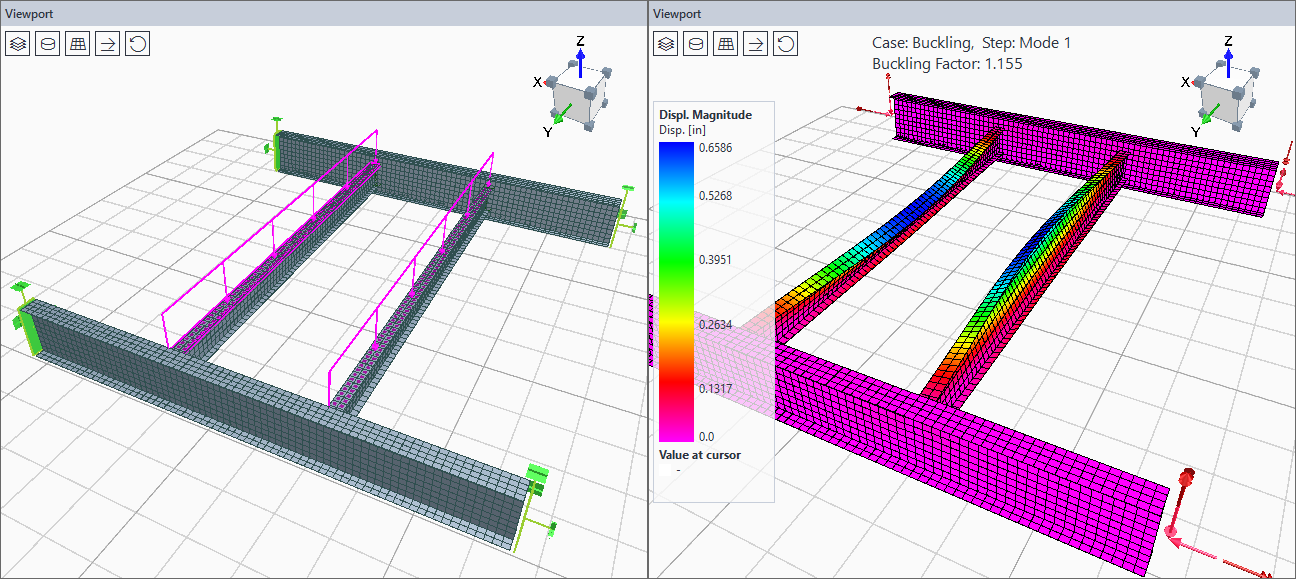The height and width of the screenshot is (579, 1296).
Task: Click the reset rotation icon in left viewport
Action: [x=137, y=44]
